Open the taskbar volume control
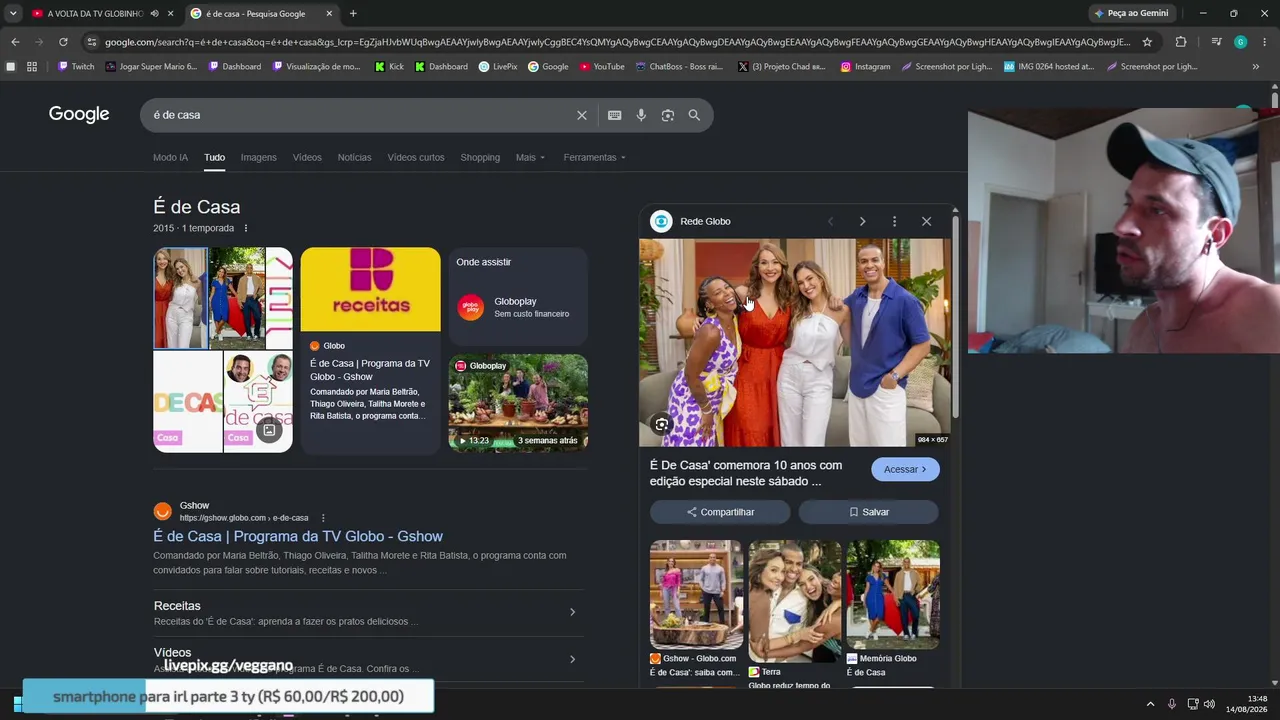 (x=1209, y=704)
